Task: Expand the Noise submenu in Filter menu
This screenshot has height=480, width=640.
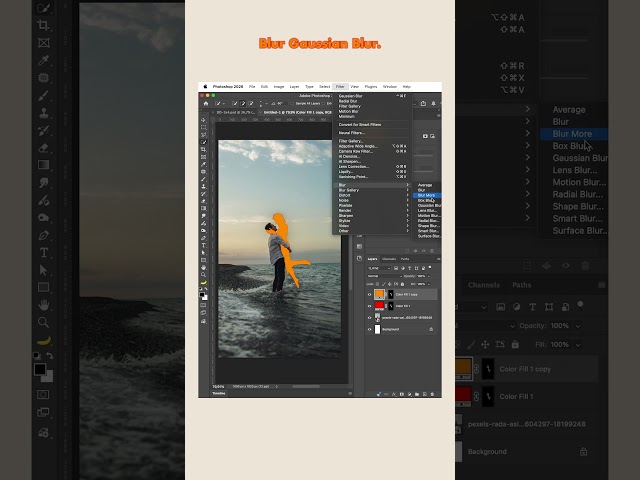Action: 372,200
